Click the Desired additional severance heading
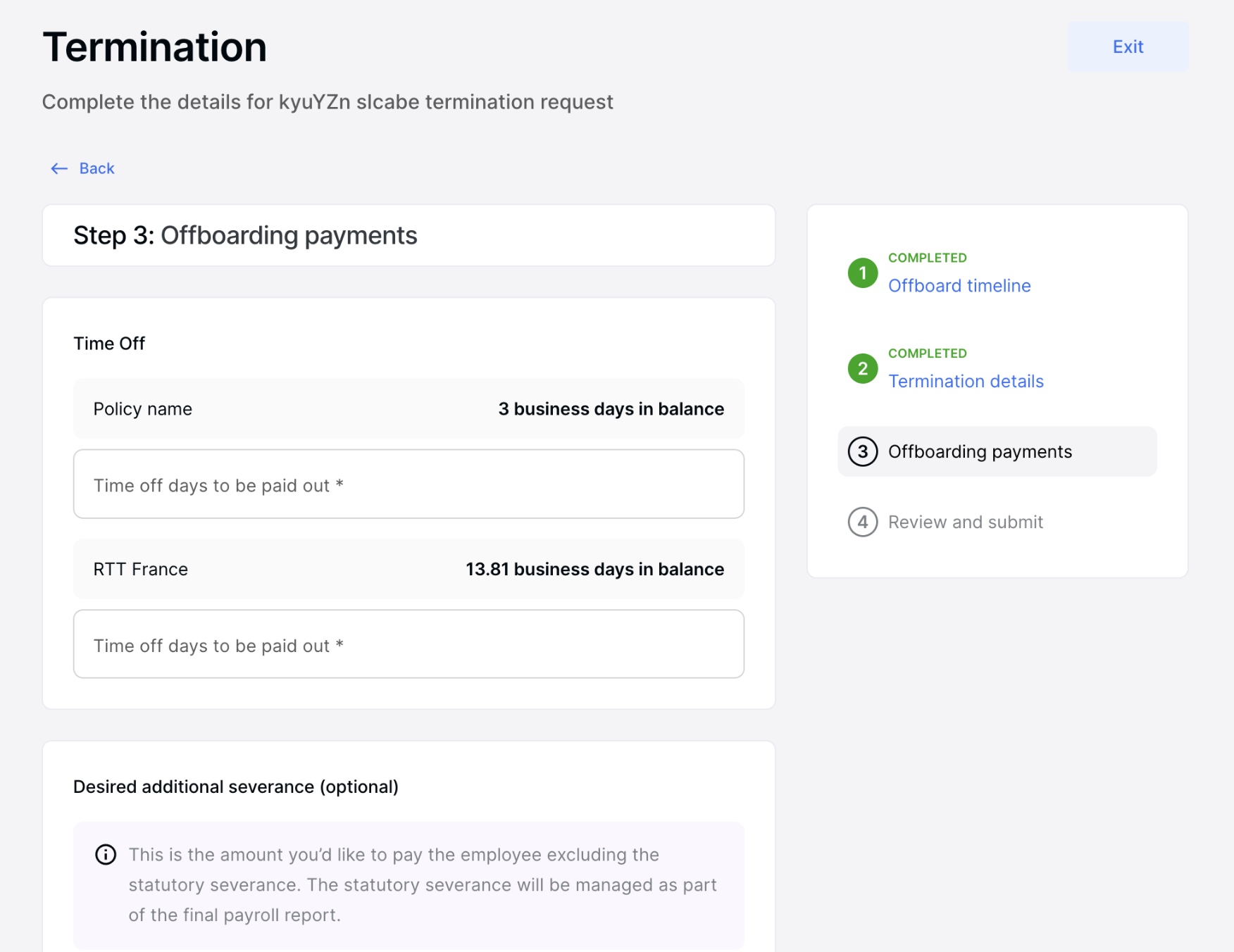The image size is (1234, 952). (x=235, y=787)
